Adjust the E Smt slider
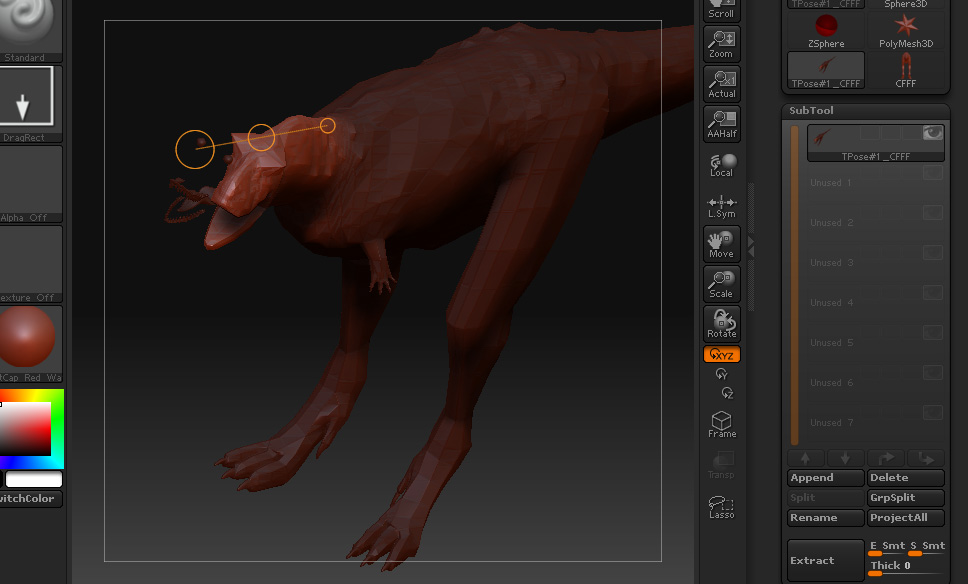This screenshot has width=968, height=584. (x=887, y=548)
